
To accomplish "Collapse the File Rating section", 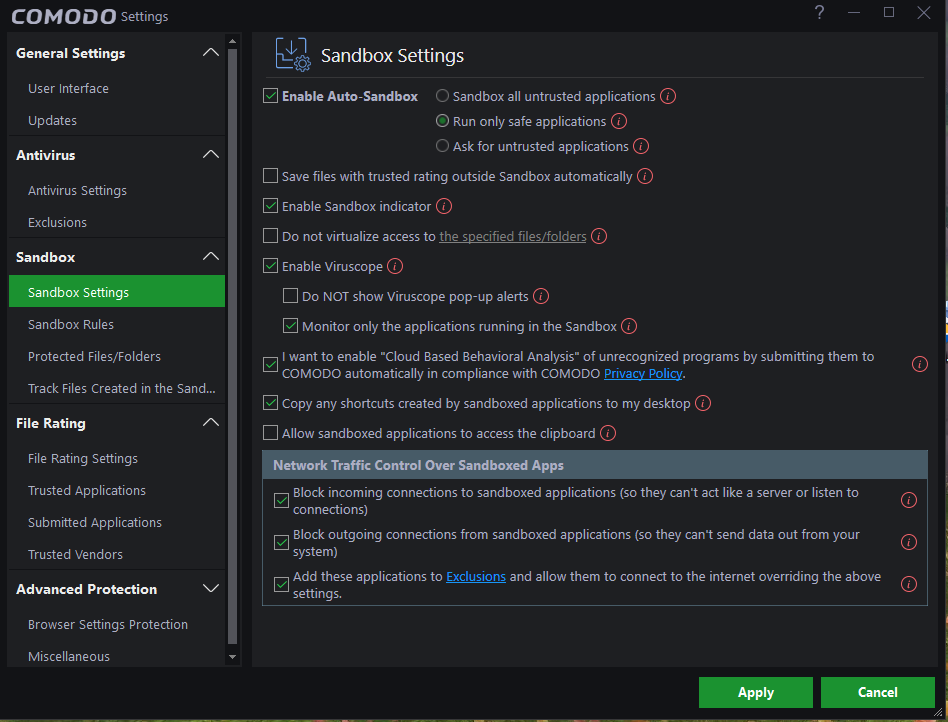I will click(210, 423).
